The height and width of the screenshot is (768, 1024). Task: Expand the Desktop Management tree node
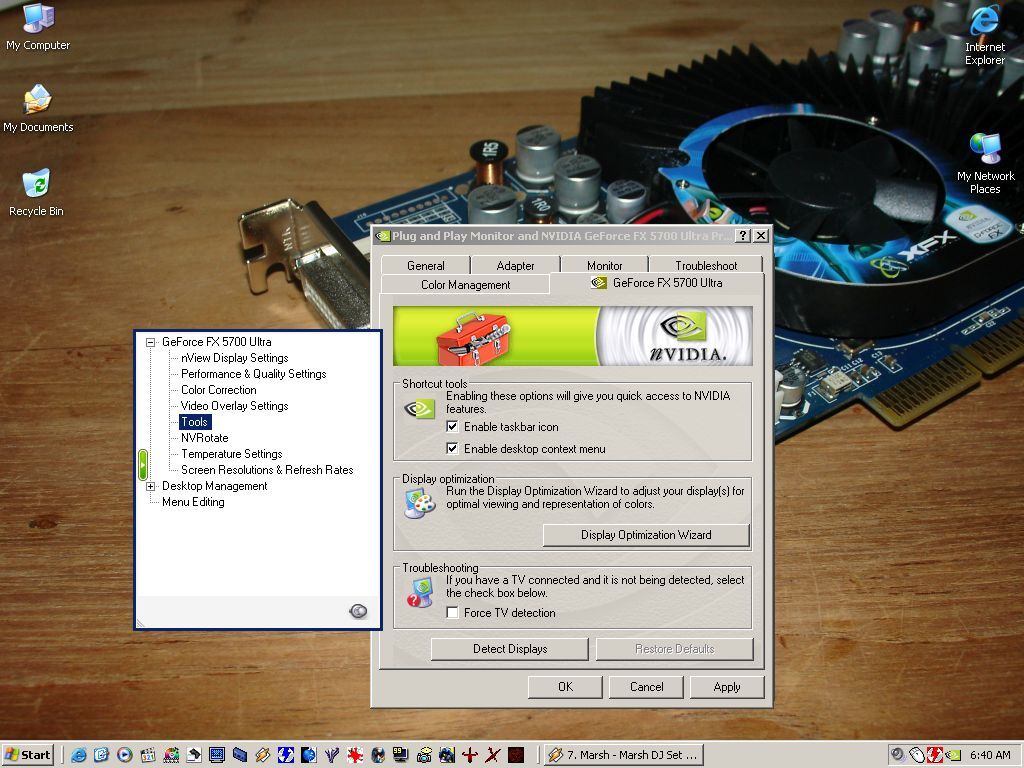(x=150, y=486)
